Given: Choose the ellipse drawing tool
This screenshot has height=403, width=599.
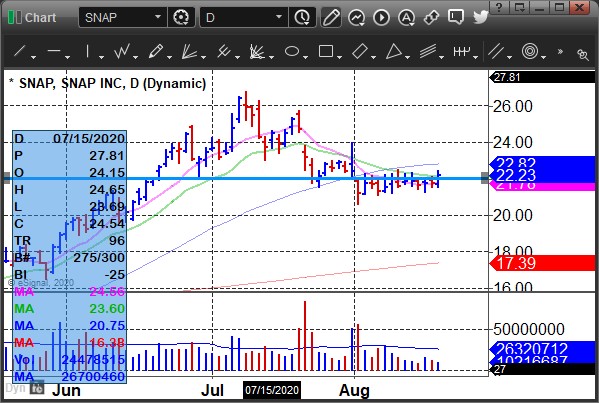Looking at the screenshot, I should pyautogui.click(x=292, y=51).
